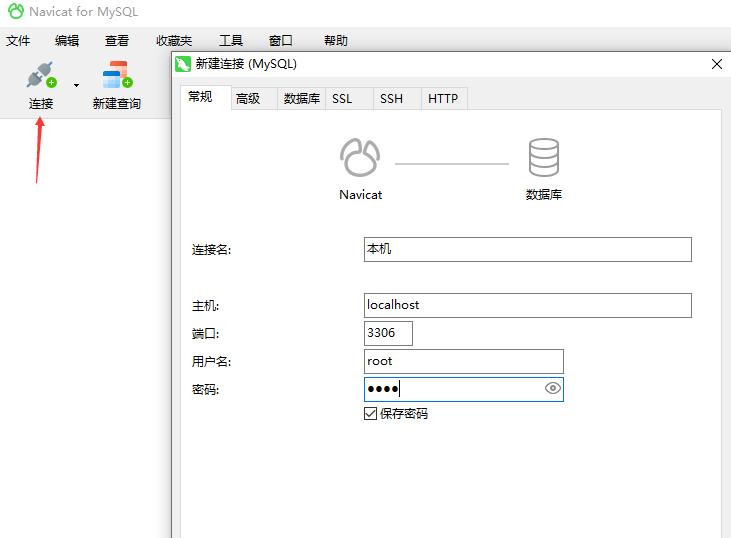The width and height of the screenshot is (731, 538).
Task: Switch to the HTTP tab
Action: click(444, 98)
